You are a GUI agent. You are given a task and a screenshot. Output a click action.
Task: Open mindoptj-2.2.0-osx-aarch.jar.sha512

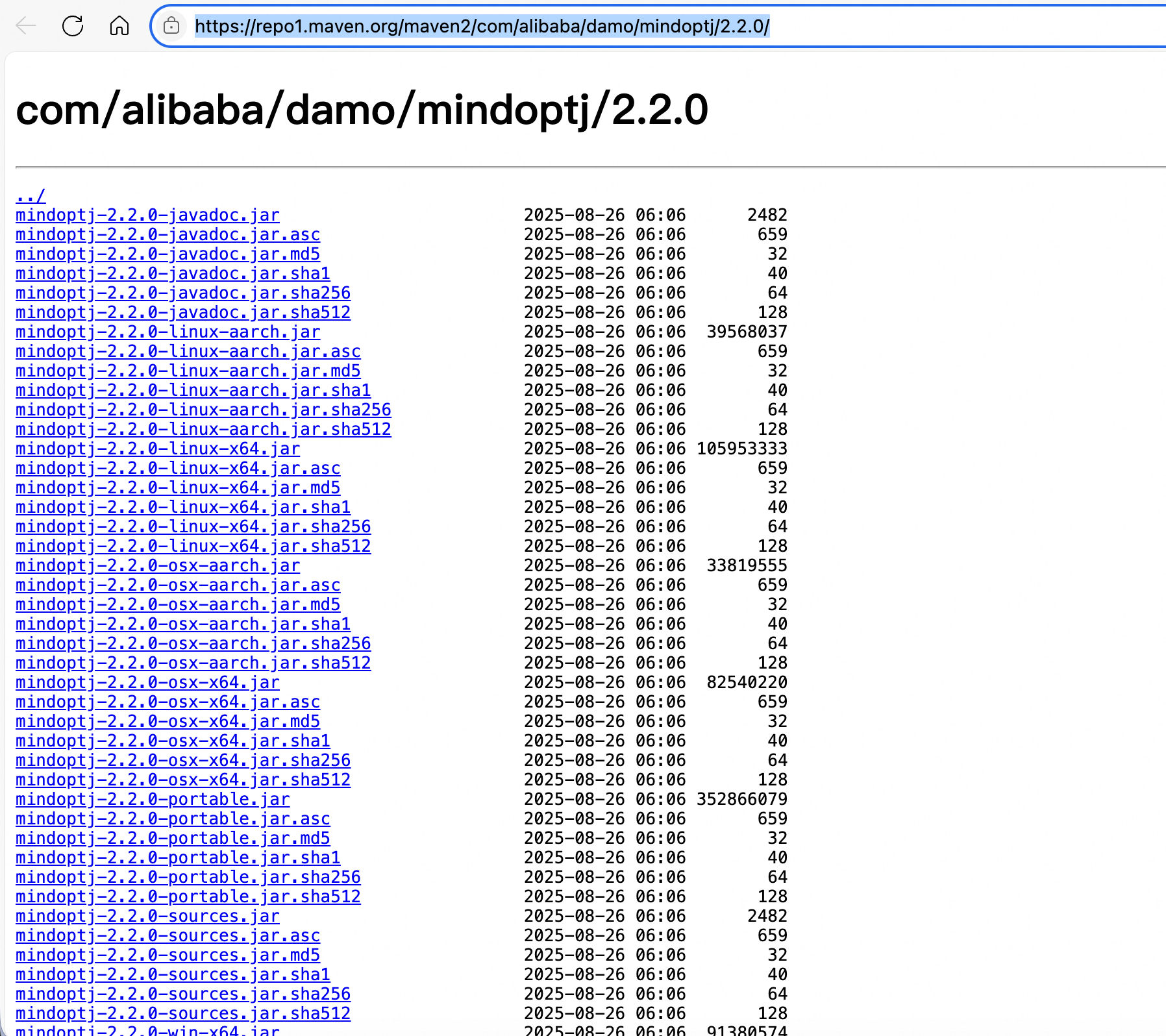pos(193,663)
